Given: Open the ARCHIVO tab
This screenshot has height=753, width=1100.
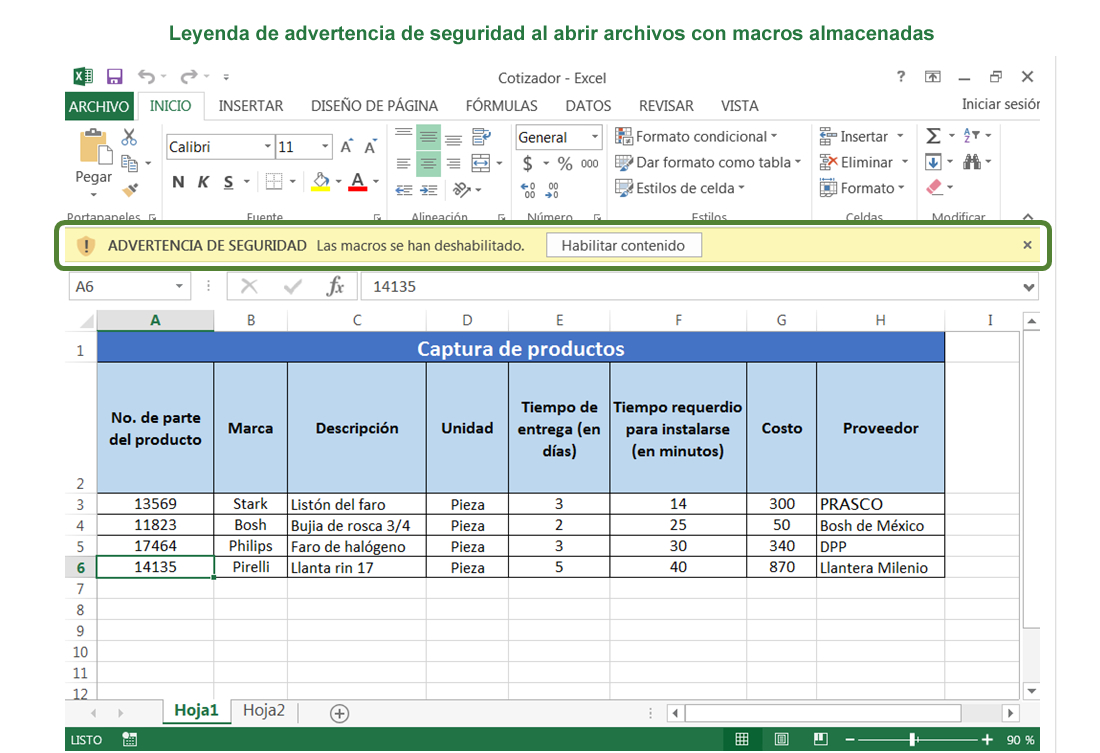Looking at the screenshot, I should coord(99,106).
